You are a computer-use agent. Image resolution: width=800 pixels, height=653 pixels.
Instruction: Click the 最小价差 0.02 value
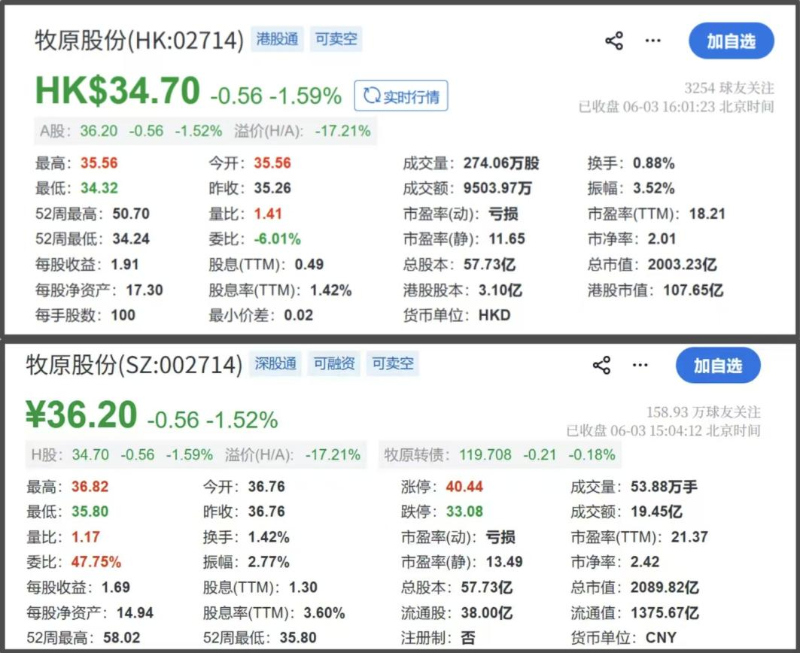(x=298, y=315)
